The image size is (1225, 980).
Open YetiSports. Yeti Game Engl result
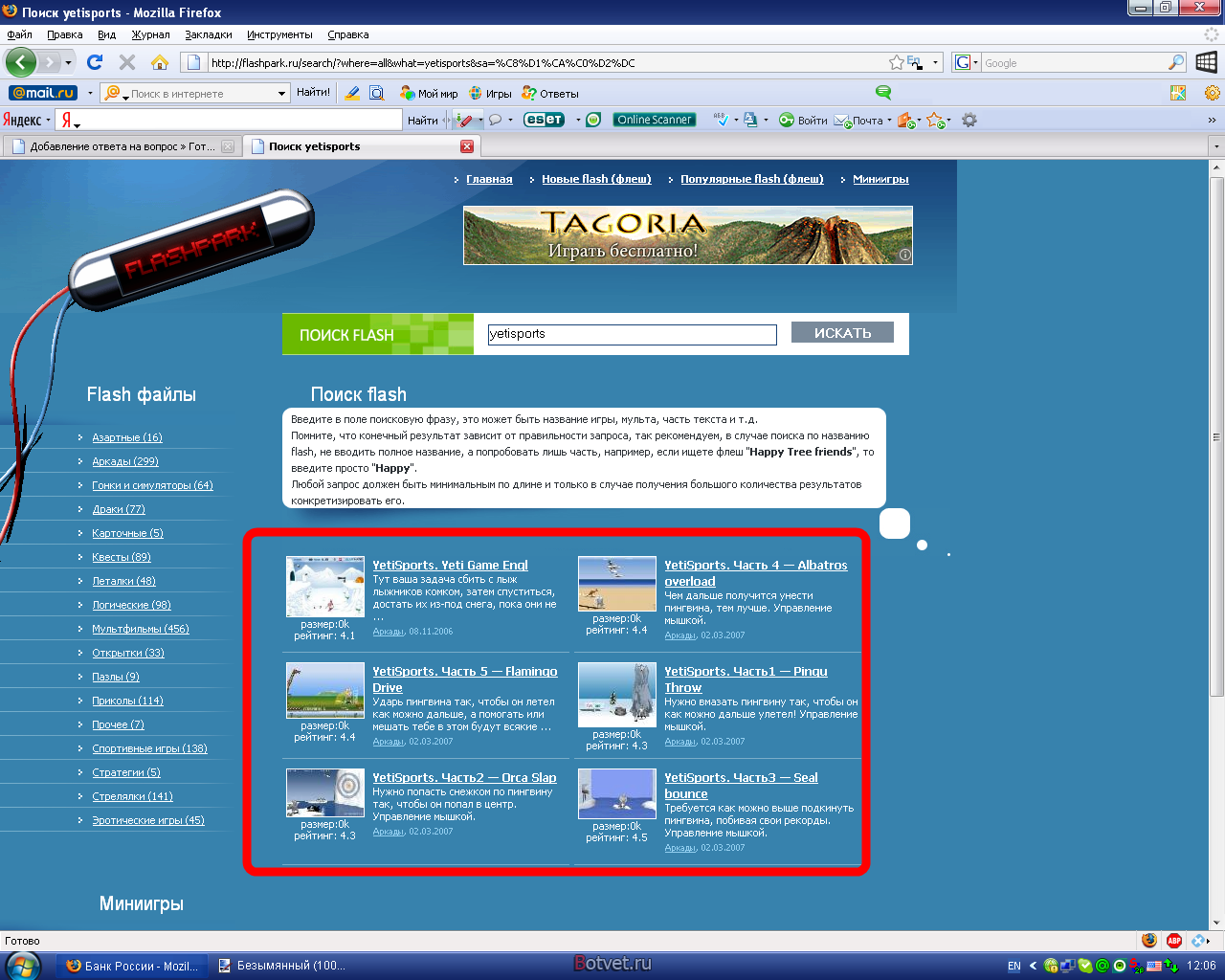click(x=450, y=565)
